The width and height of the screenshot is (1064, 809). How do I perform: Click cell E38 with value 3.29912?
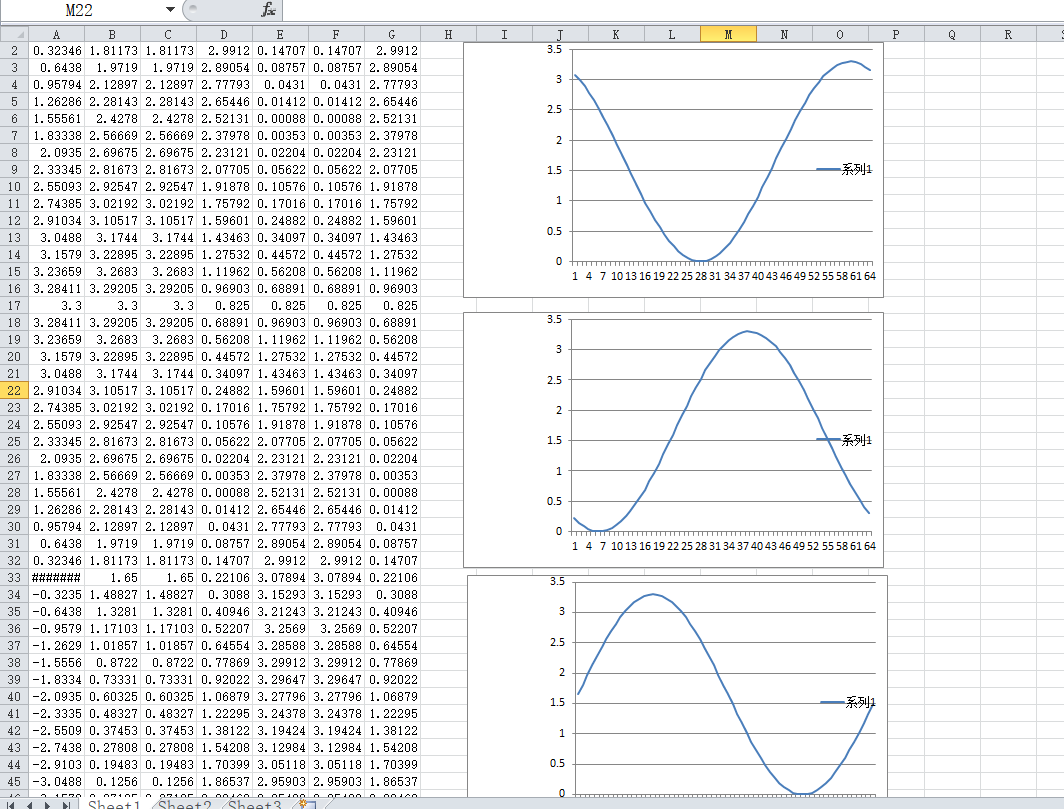coord(280,662)
